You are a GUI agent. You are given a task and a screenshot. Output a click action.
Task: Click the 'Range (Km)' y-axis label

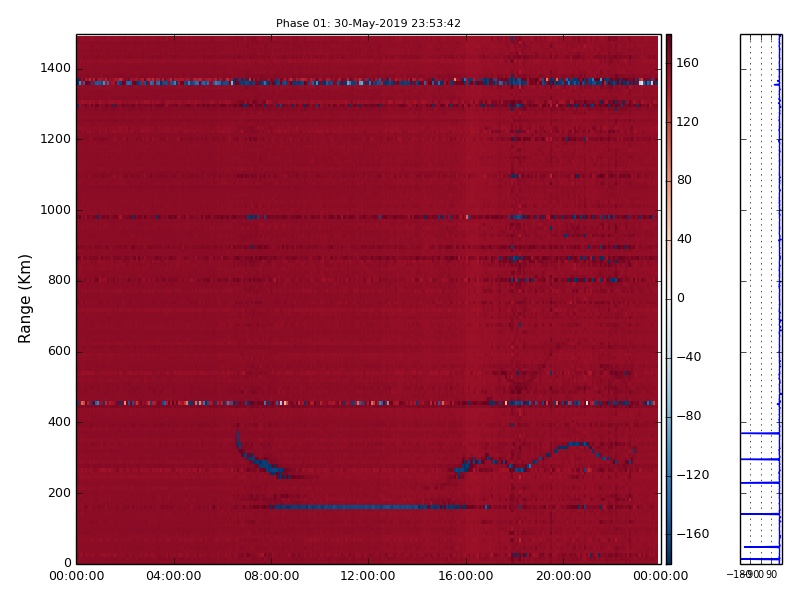coord(24,298)
